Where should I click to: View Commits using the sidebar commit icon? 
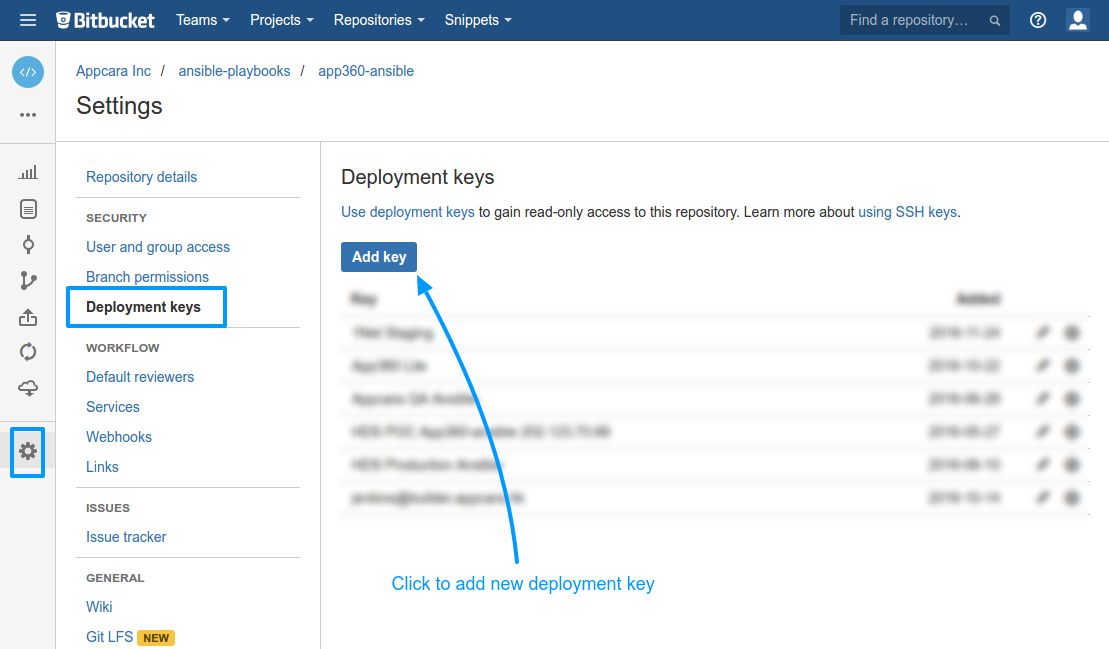[x=28, y=245]
